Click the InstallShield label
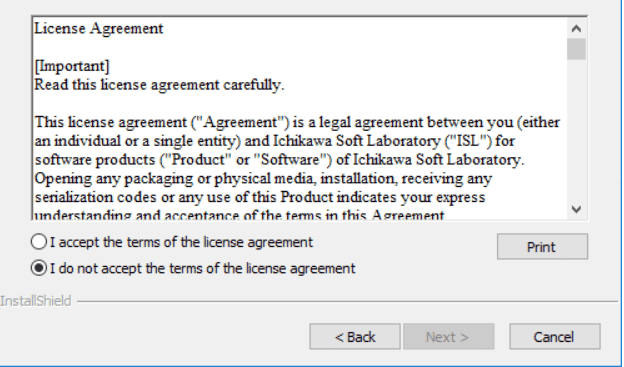 (35, 301)
